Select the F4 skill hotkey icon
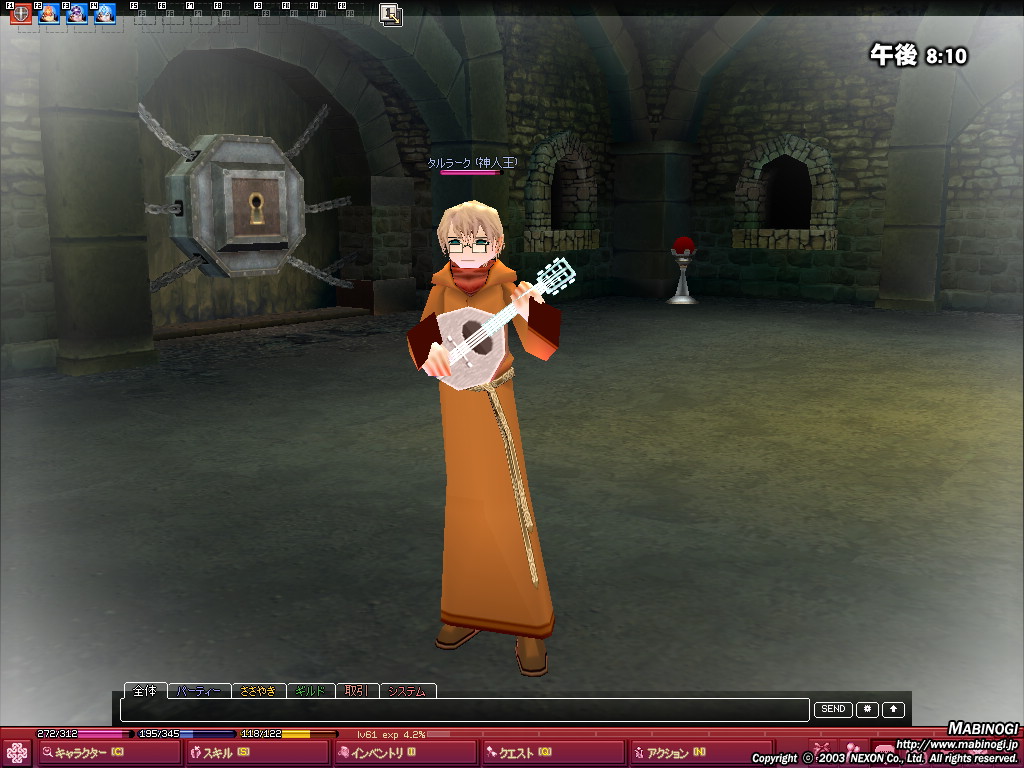 coord(105,14)
